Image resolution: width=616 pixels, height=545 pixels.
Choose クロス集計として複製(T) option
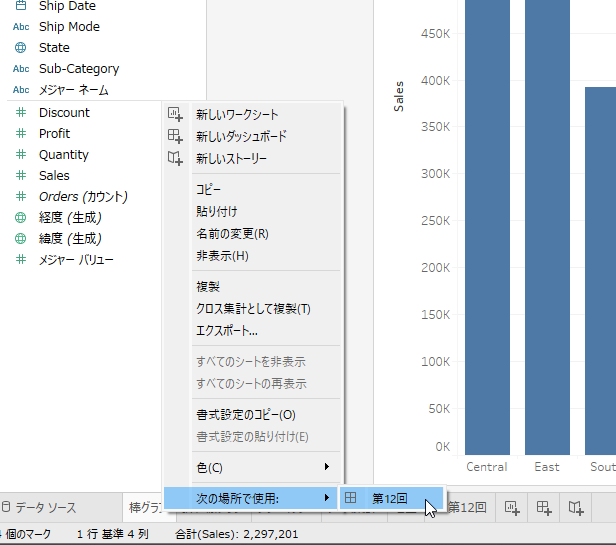(253, 309)
